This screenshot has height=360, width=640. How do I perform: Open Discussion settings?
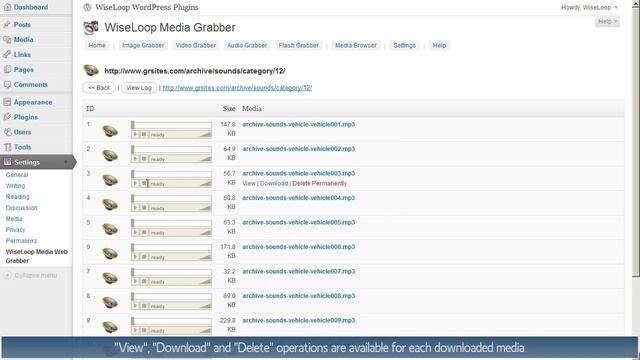click(22, 208)
